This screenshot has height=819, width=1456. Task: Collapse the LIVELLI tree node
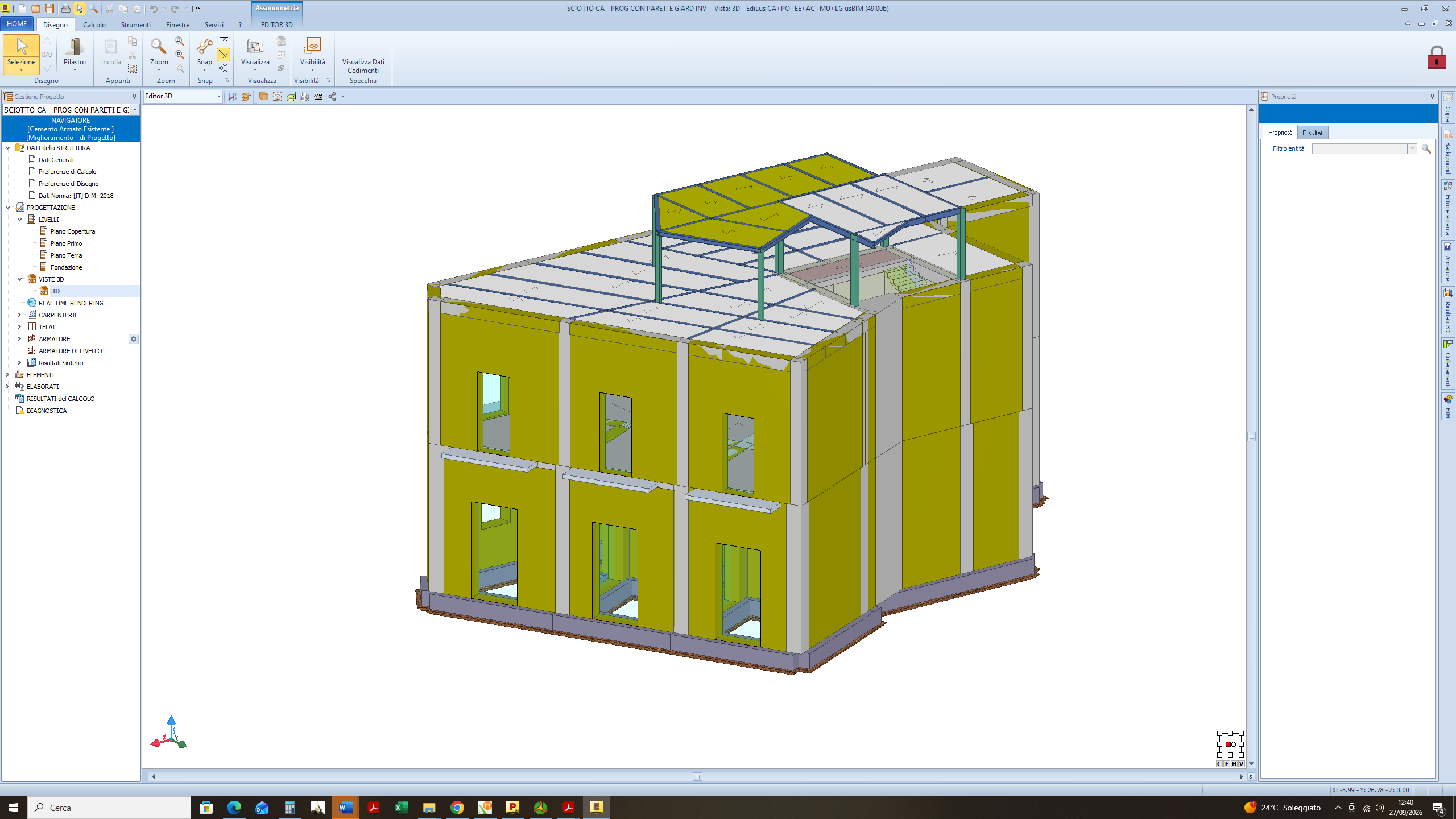click(x=19, y=220)
